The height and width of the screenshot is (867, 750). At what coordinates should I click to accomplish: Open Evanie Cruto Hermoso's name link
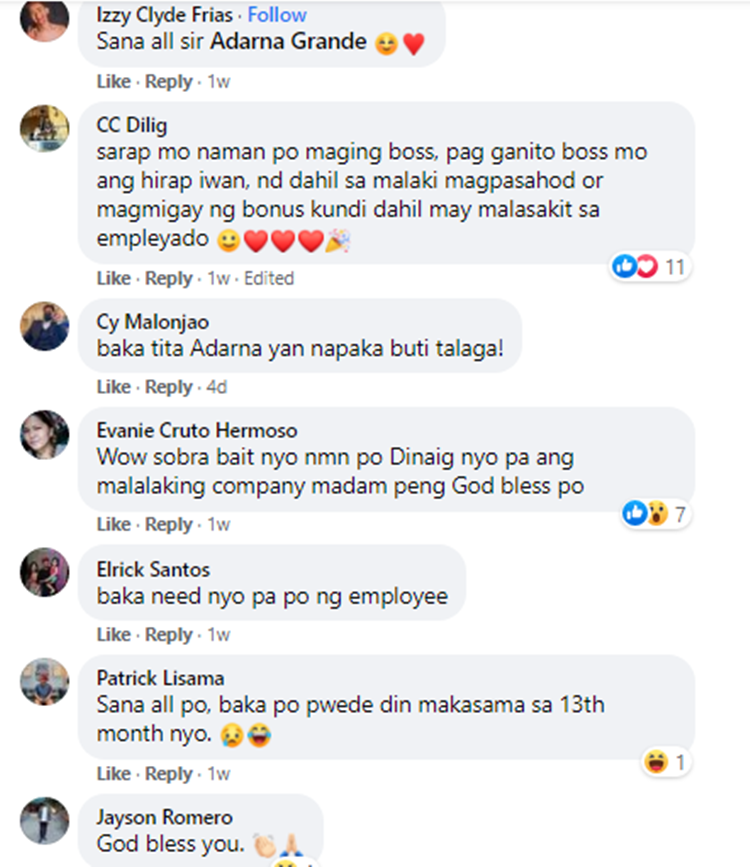(x=197, y=430)
